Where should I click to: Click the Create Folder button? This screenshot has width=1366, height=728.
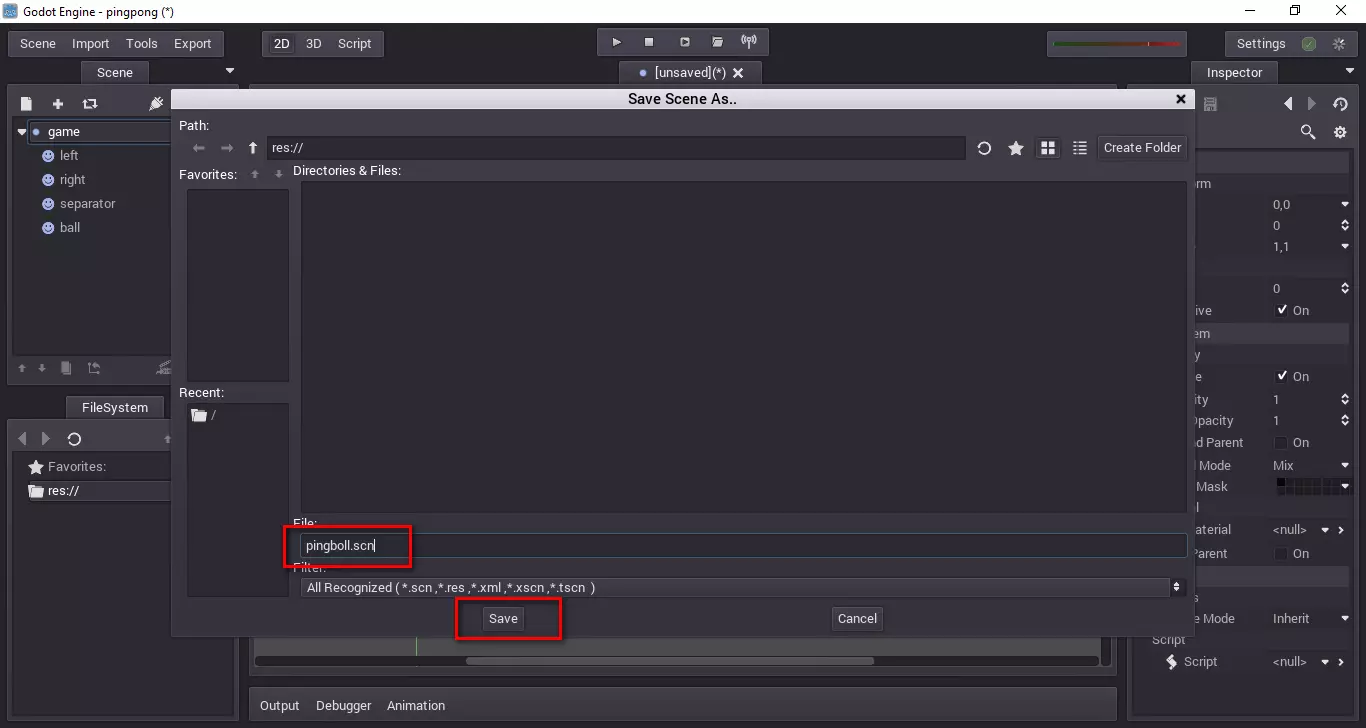tap(1142, 148)
